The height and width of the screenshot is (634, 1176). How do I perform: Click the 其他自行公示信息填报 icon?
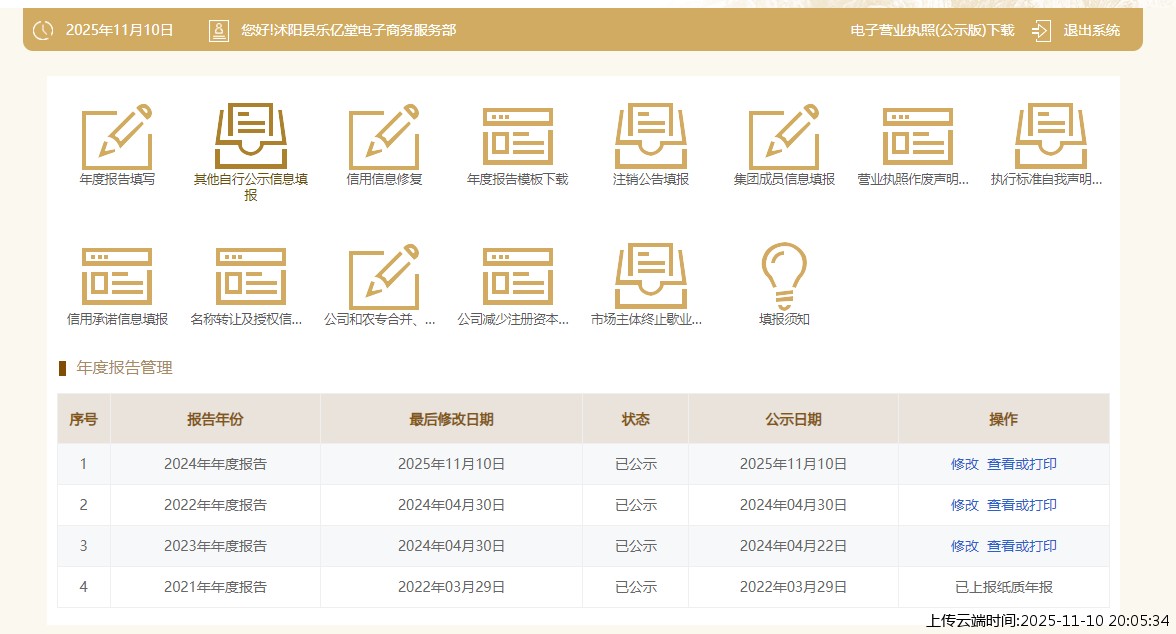pos(251,137)
